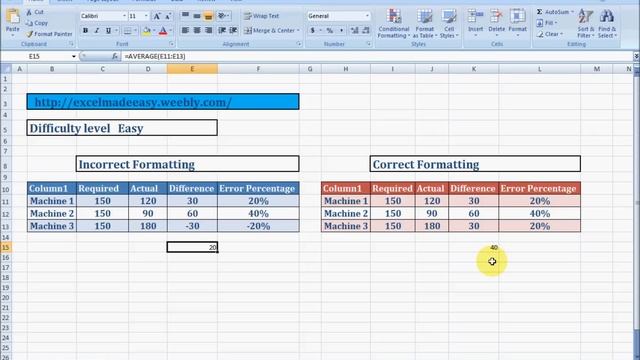Click the Decrease Indent icon

coord(222,31)
